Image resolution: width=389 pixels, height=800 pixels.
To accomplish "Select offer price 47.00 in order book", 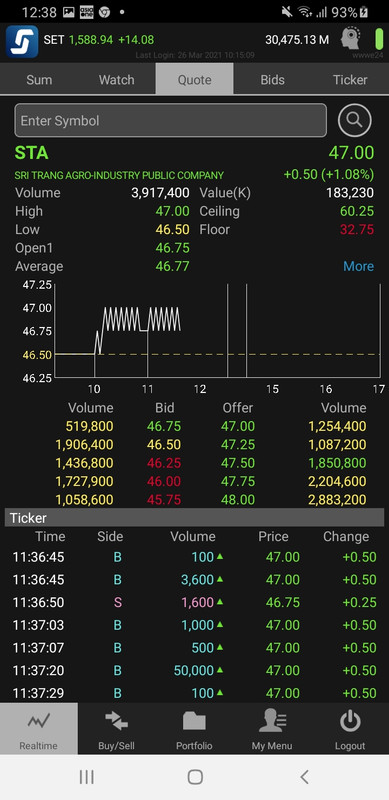I will [x=238, y=426].
